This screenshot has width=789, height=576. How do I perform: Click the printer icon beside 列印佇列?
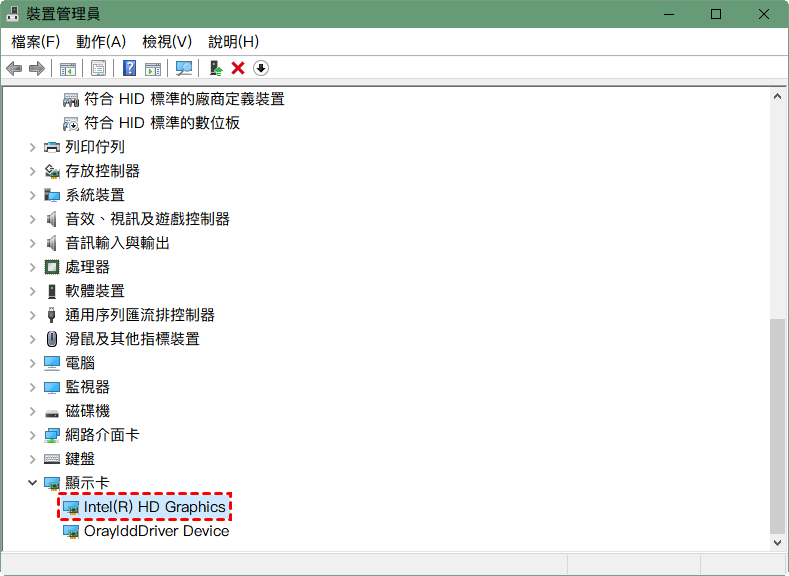tap(52, 147)
